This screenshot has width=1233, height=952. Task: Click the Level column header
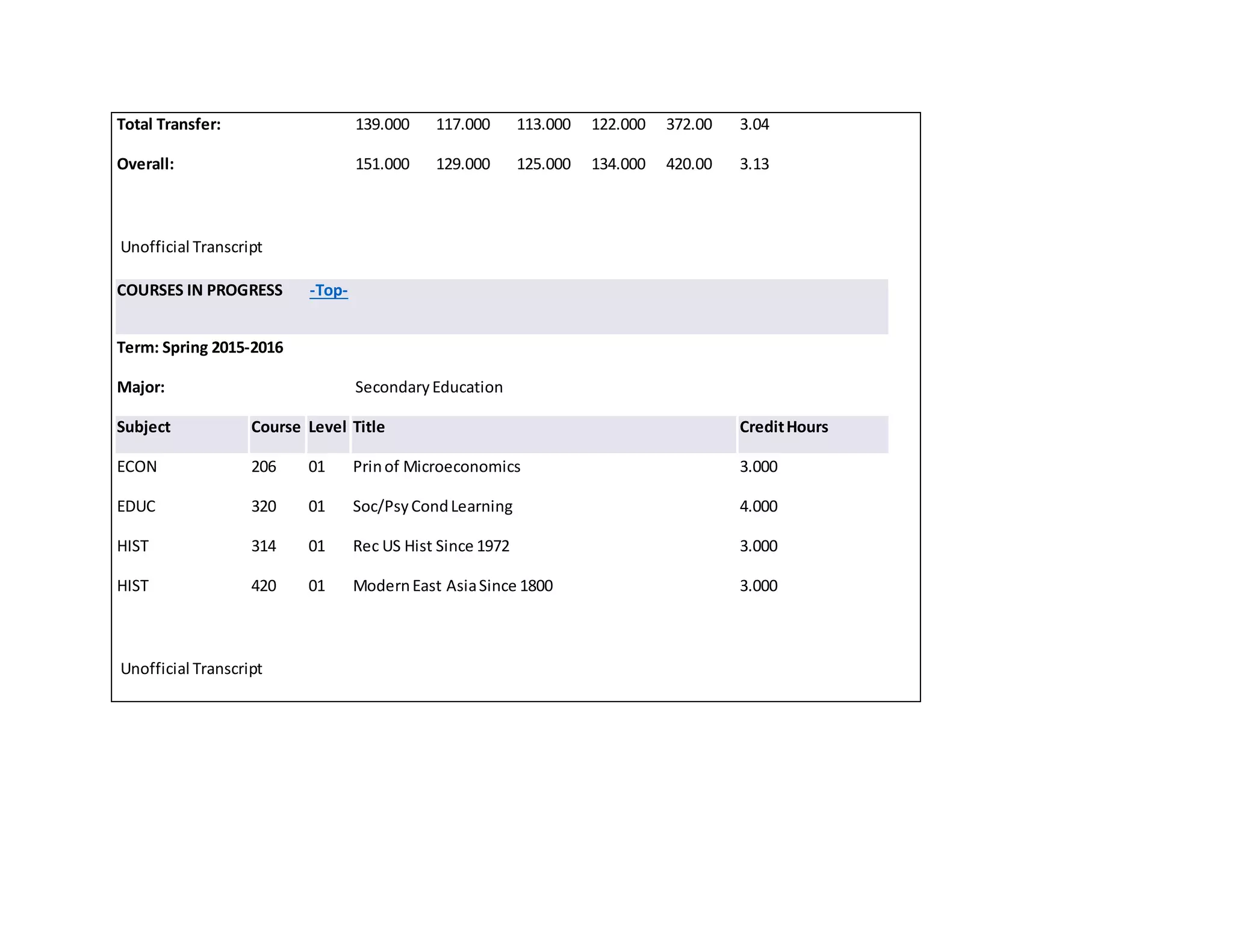327,427
